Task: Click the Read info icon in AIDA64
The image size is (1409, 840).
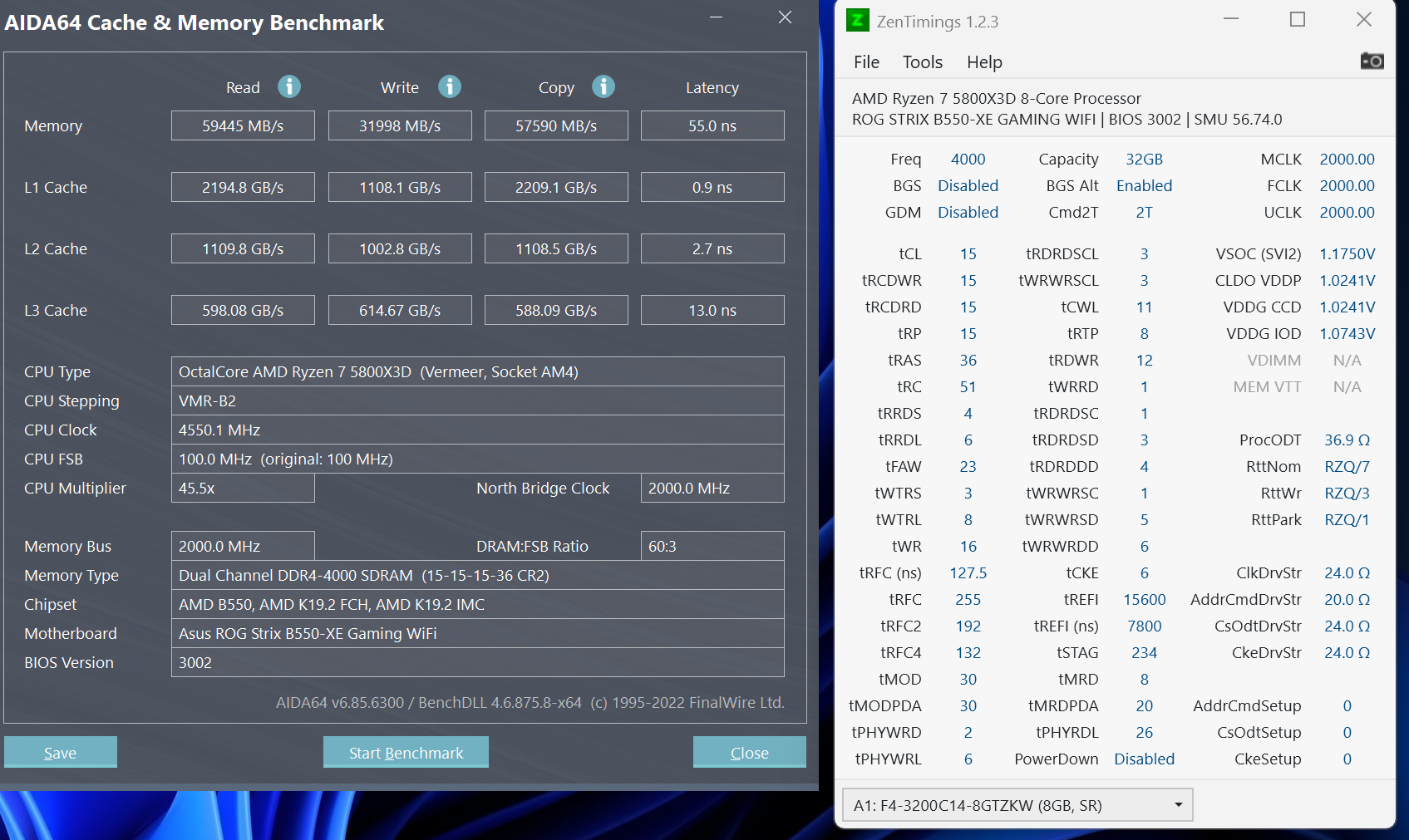Action: (289, 86)
